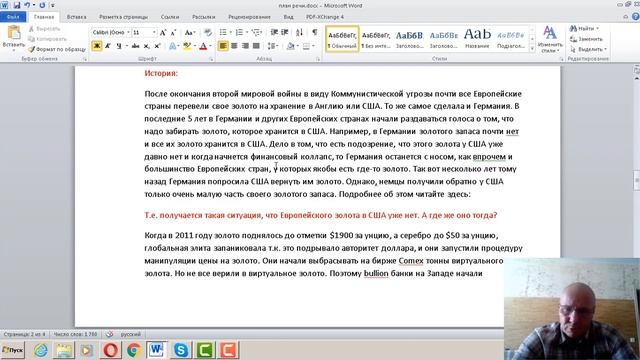Click Копировать (copy) in the clipboard group
The width and height of the screenshot is (640, 360).
(x=47, y=39)
